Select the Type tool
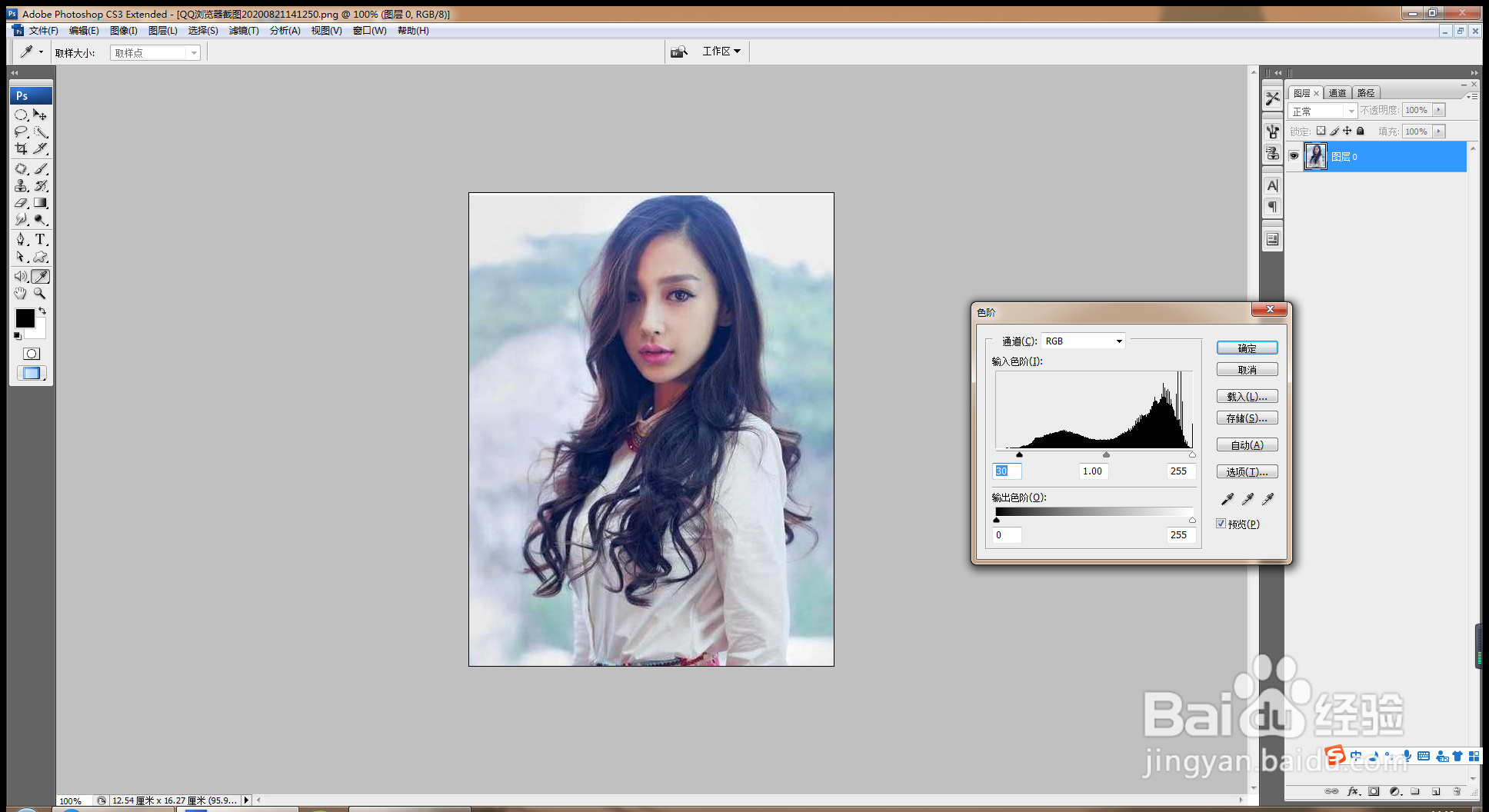Viewport: 1489px width, 812px height. (x=41, y=239)
